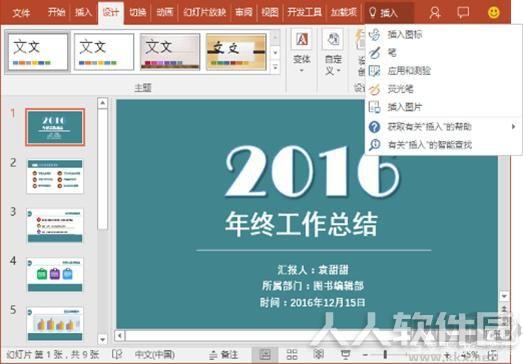Open the 视图 view tab
Screen dimensions: 523x364
270,13
